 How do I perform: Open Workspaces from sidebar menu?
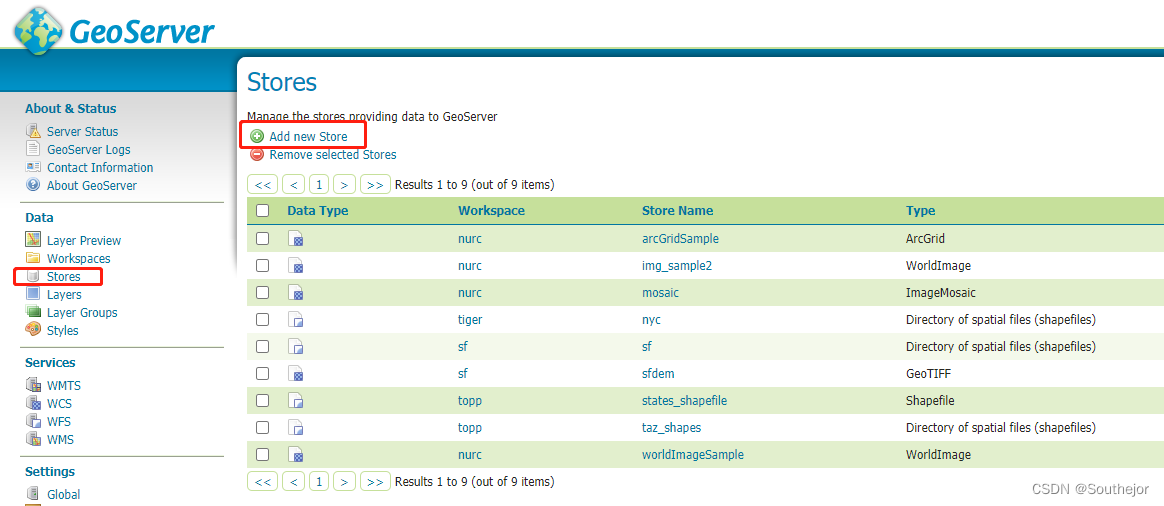click(x=79, y=258)
